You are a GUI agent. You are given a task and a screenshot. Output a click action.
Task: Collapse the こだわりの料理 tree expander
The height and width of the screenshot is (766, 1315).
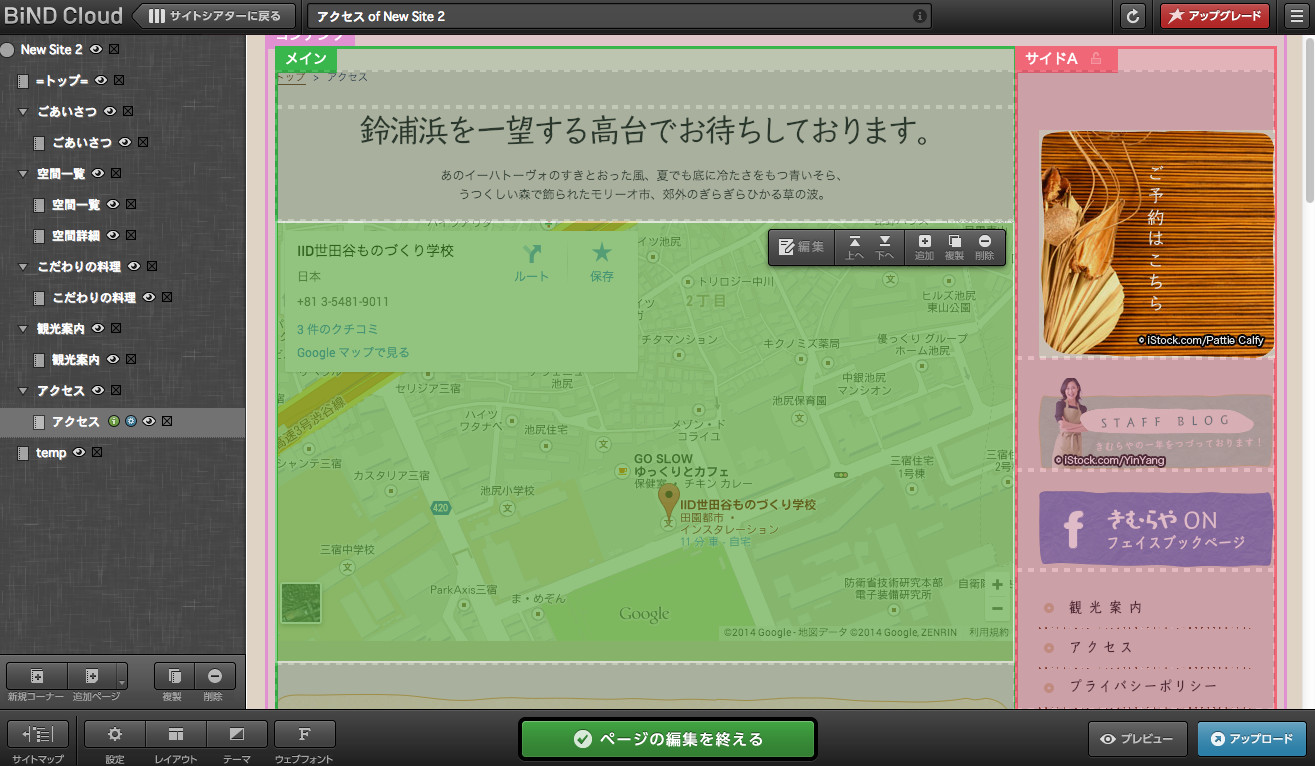pyautogui.click(x=22, y=266)
